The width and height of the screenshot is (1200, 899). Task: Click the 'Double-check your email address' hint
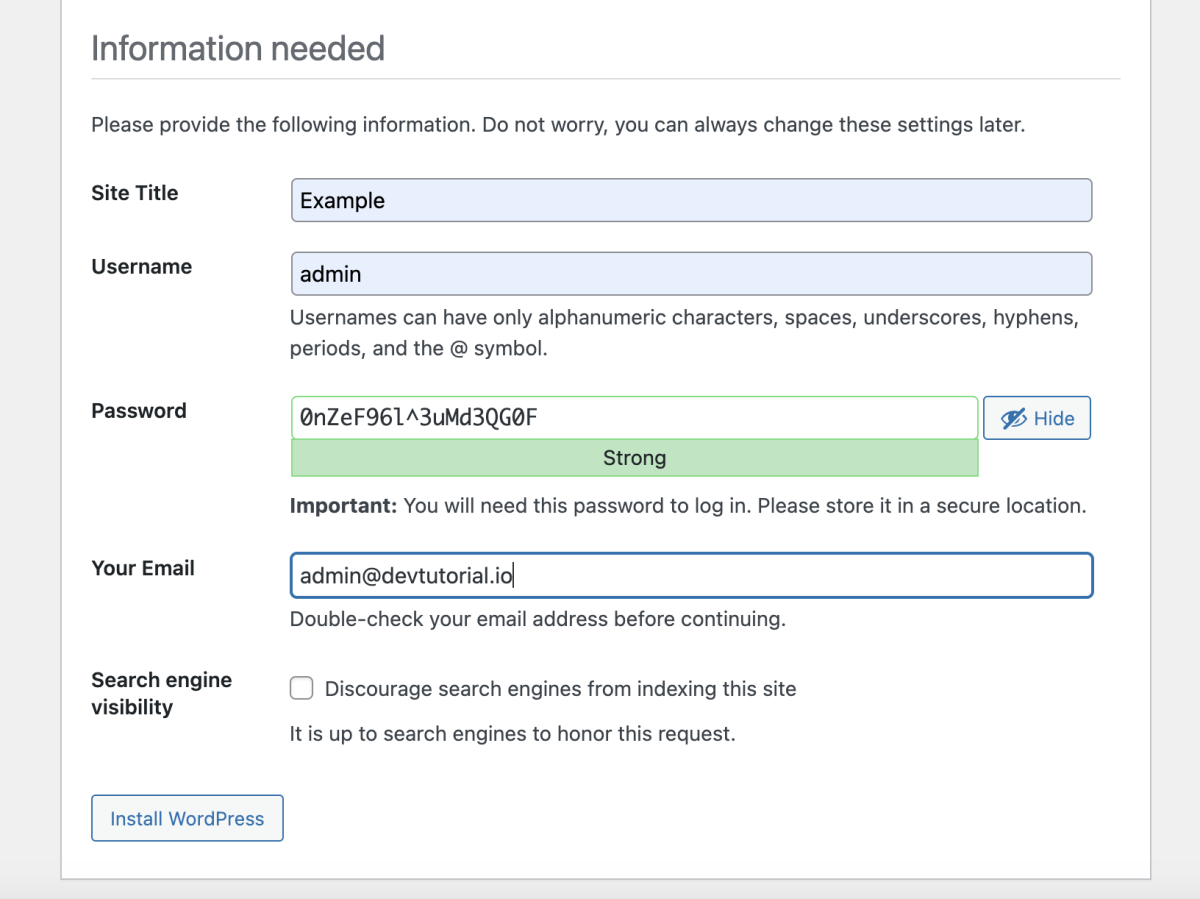pos(538,619)
